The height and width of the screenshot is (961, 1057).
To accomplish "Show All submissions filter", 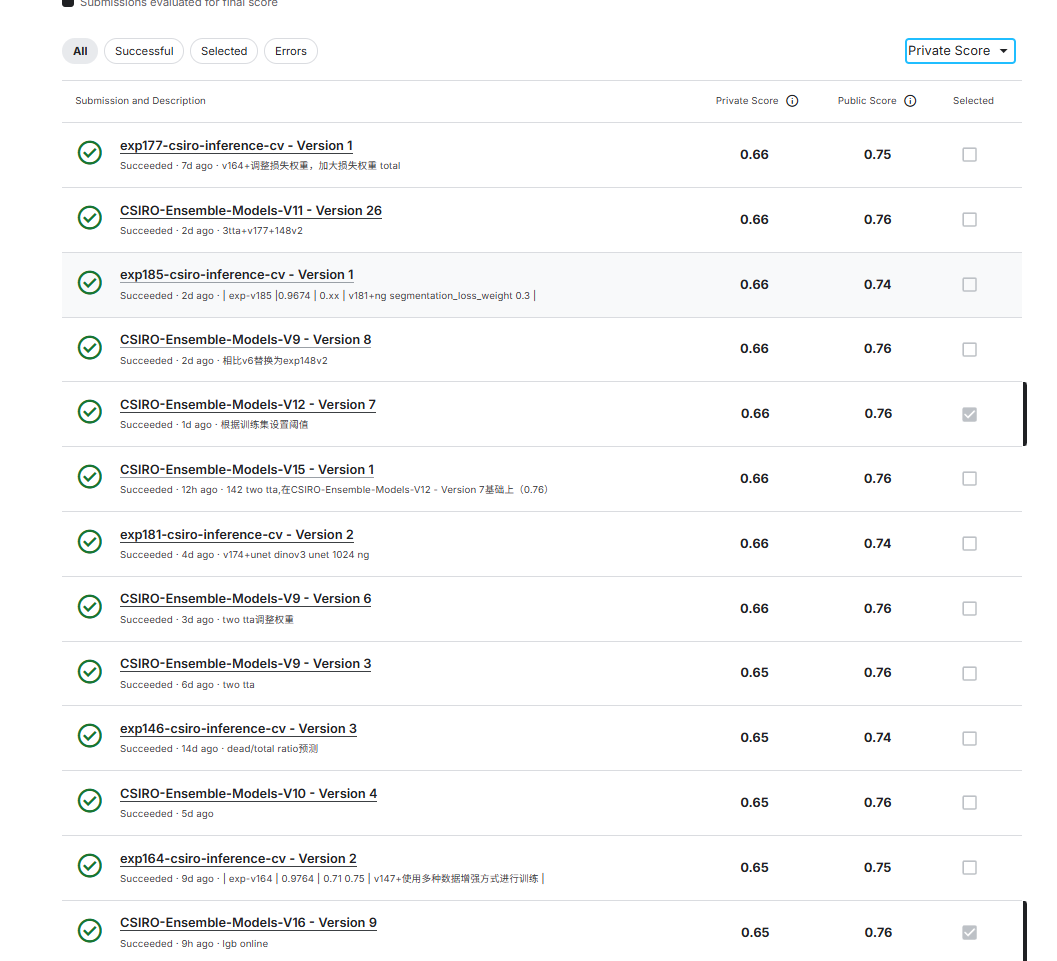I will coord(80,51).
